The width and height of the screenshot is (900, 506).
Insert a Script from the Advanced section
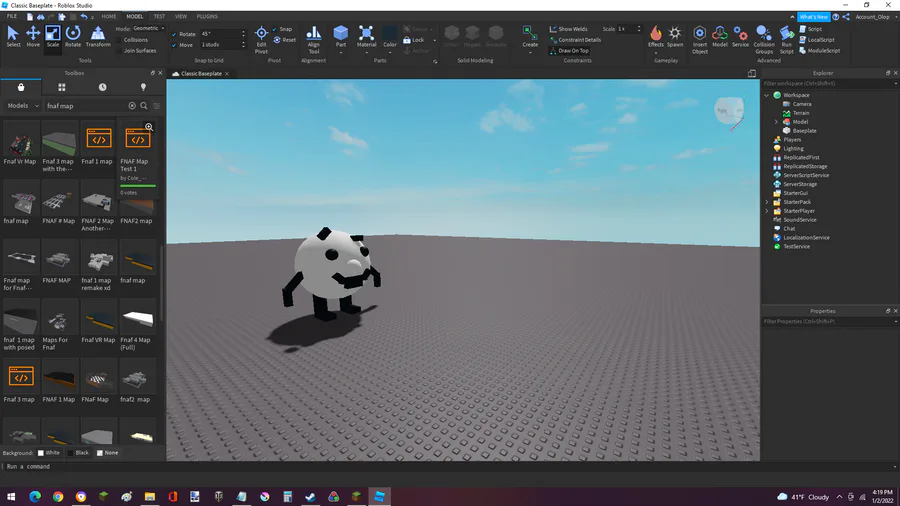811,29
